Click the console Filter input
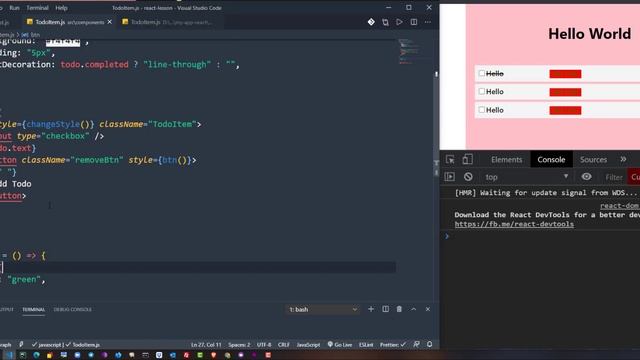 pyautogui.click(x=614, y=177)
